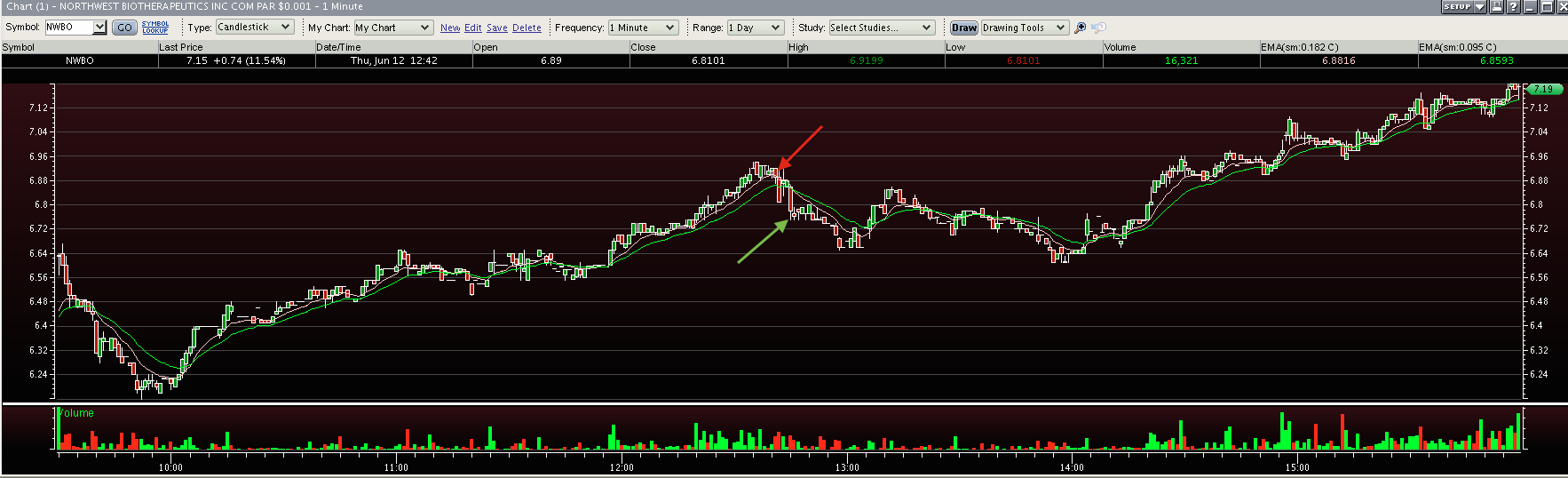
Task: Open the Drawing Tools dropdown
Action: (x=1024, y=28)
